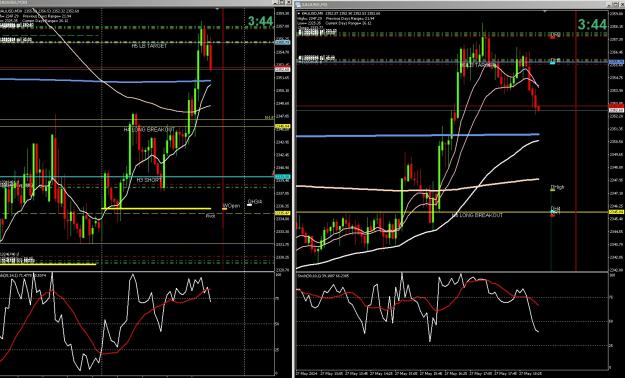Click the 27 May 2024 date label on right time axis
The height and width of the screenshot is (378, 625).
(x=306, y=374)
